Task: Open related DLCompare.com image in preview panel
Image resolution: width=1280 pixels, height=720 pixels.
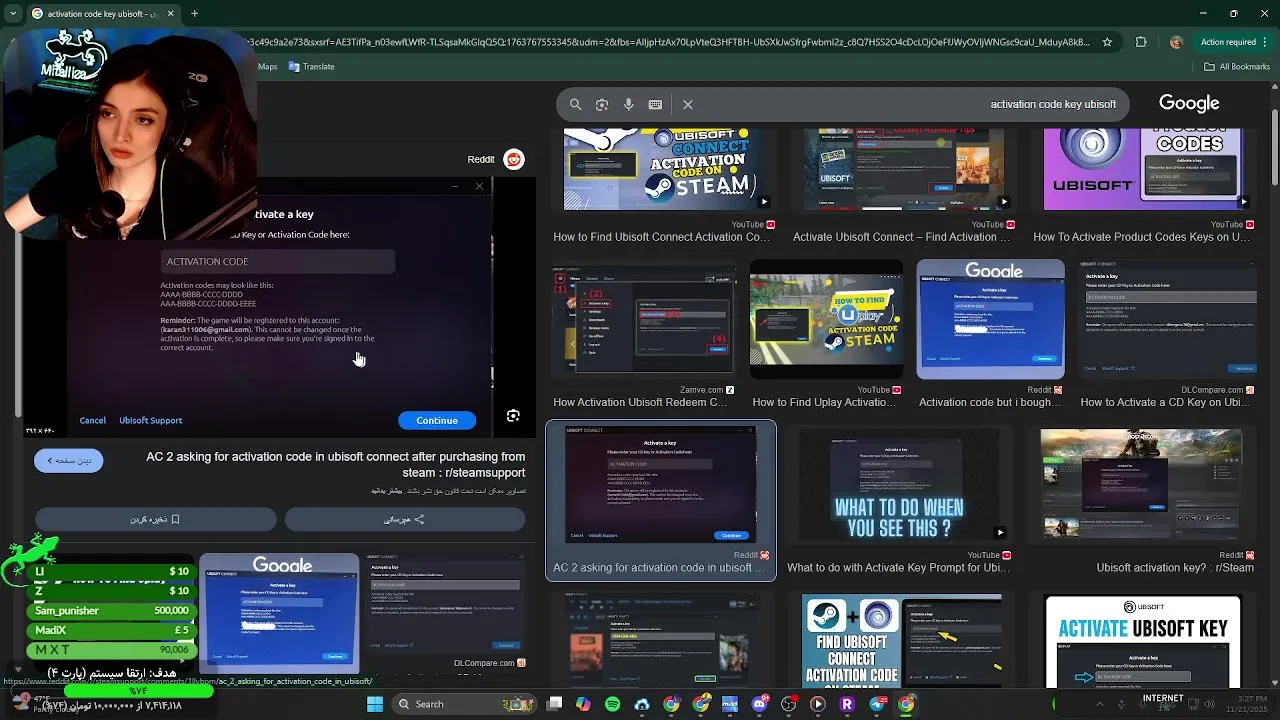Action: point(445,603)
